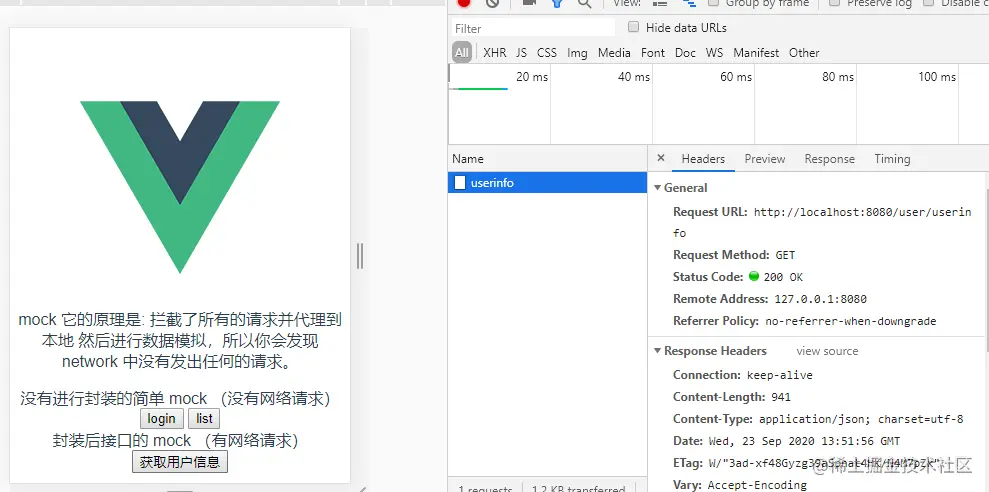
Task: Click no-referrer-when-downgrade value
Action: tap(851, 321)
